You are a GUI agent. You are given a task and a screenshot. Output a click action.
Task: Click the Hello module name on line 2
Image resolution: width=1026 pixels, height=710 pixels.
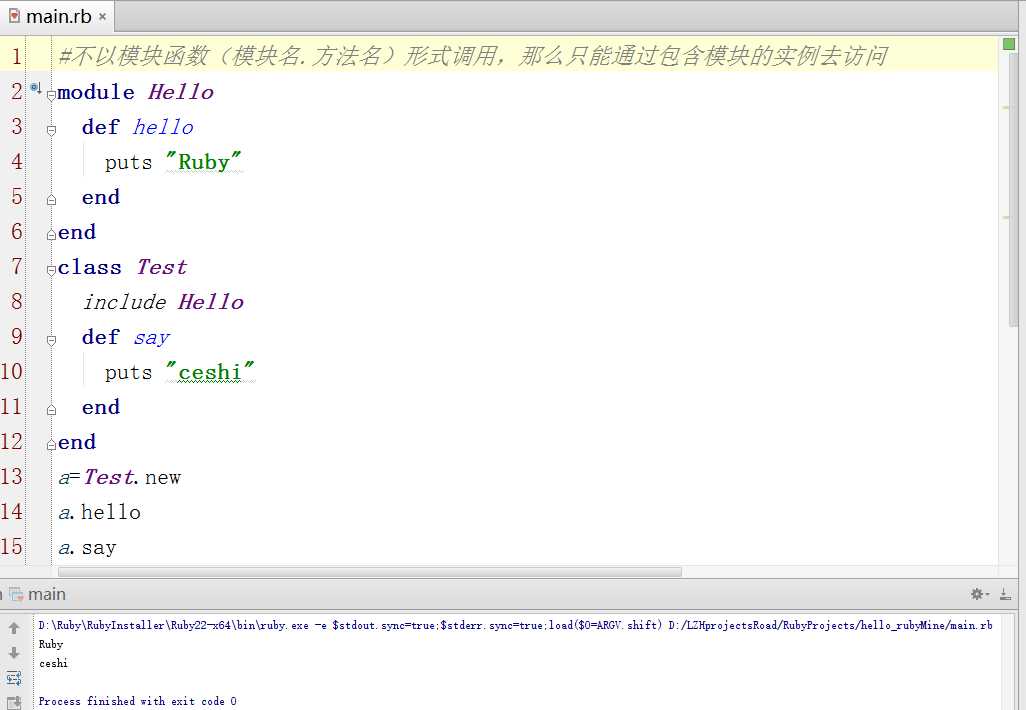[x=181, y=92]
